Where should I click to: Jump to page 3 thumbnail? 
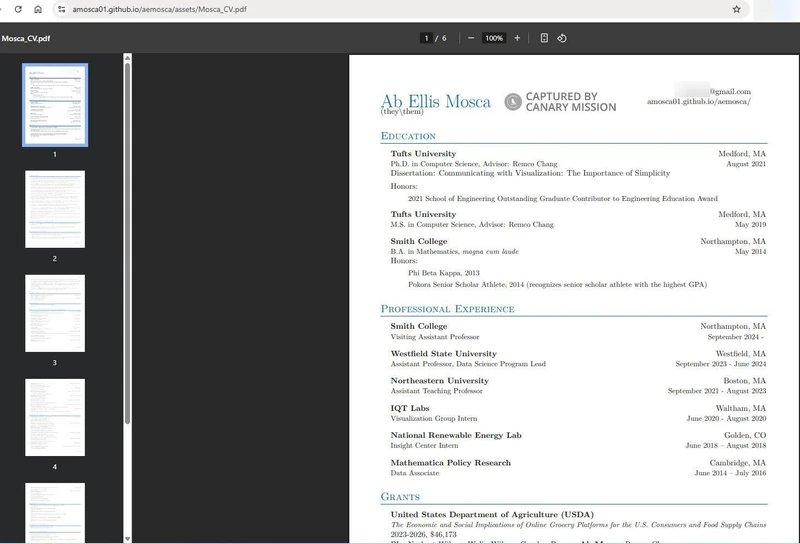[x=55, y=313]
